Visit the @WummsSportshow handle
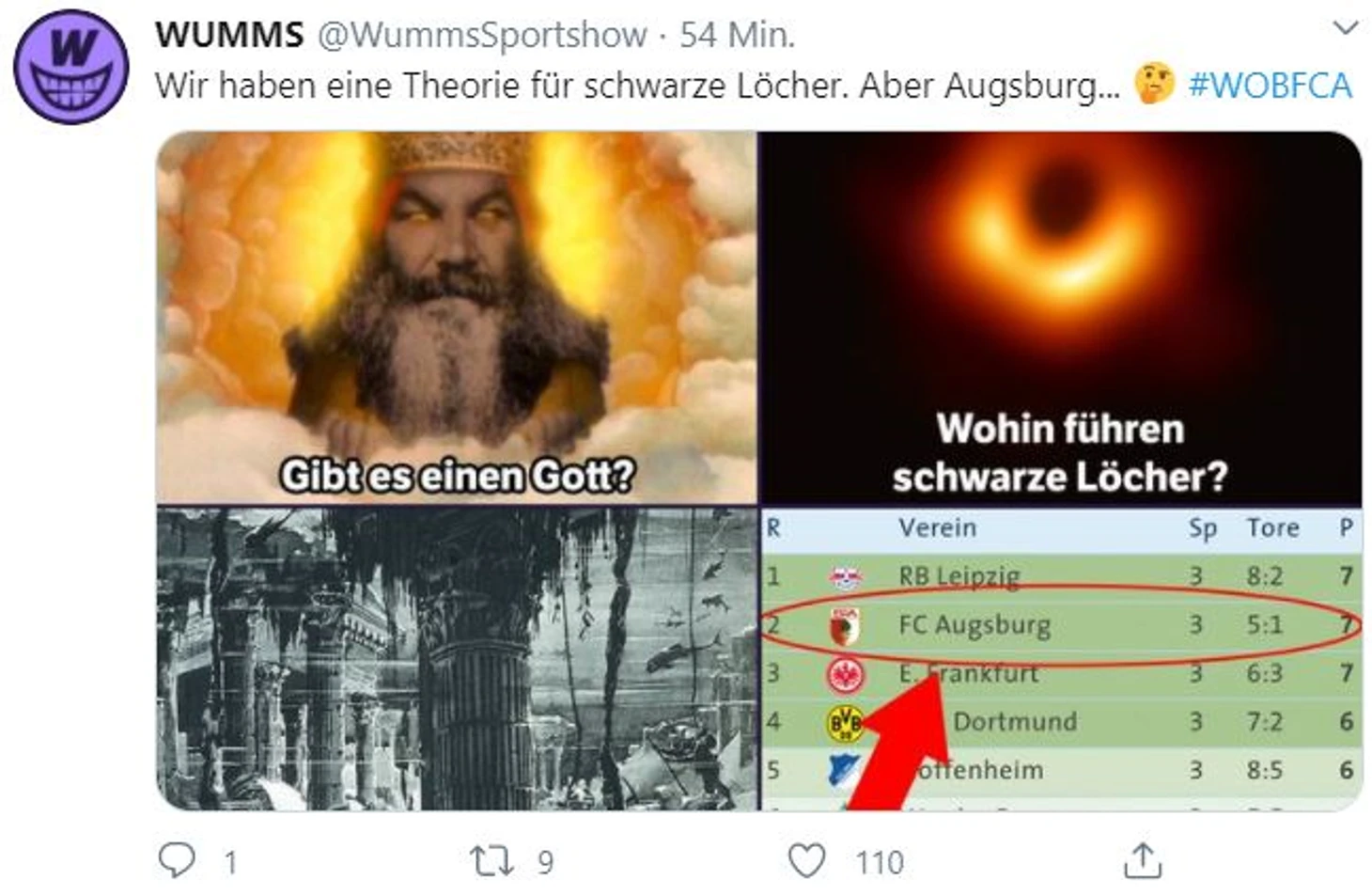Image resolution: width=1372 pixels, height=895 pixels. (x=482, y=35)
